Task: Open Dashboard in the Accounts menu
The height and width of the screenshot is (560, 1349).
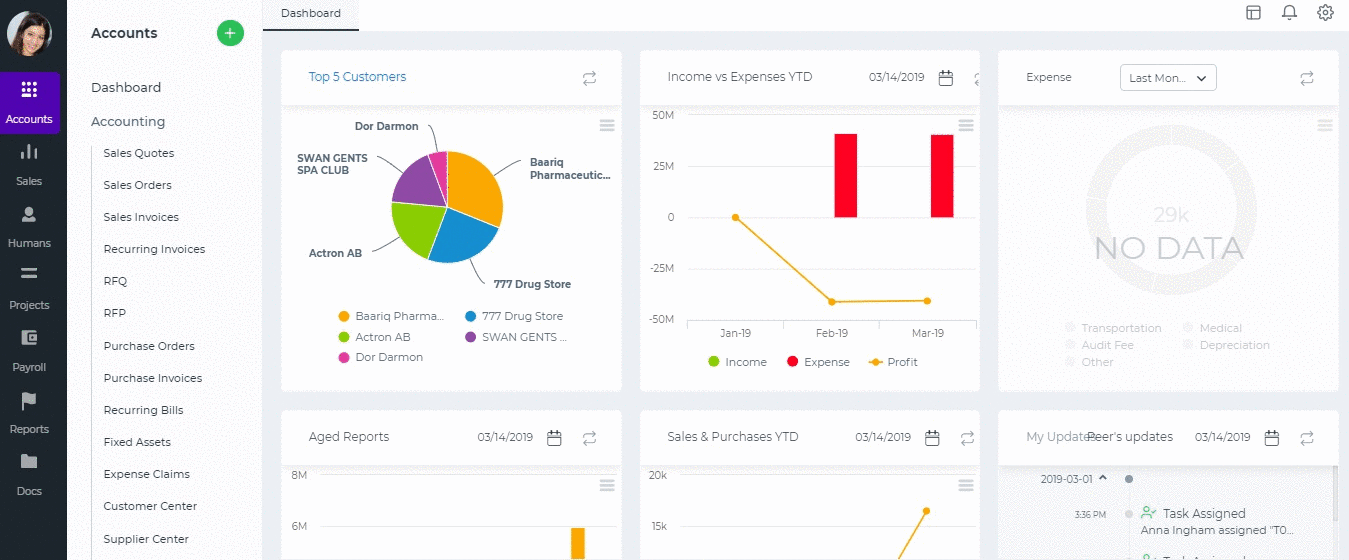Action: (x=126, y=88)
